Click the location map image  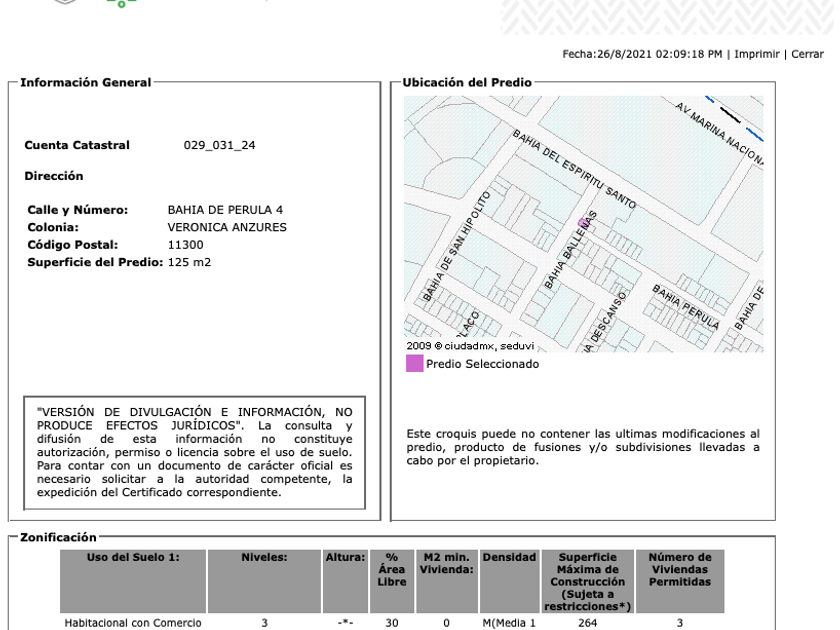[583, 224]
